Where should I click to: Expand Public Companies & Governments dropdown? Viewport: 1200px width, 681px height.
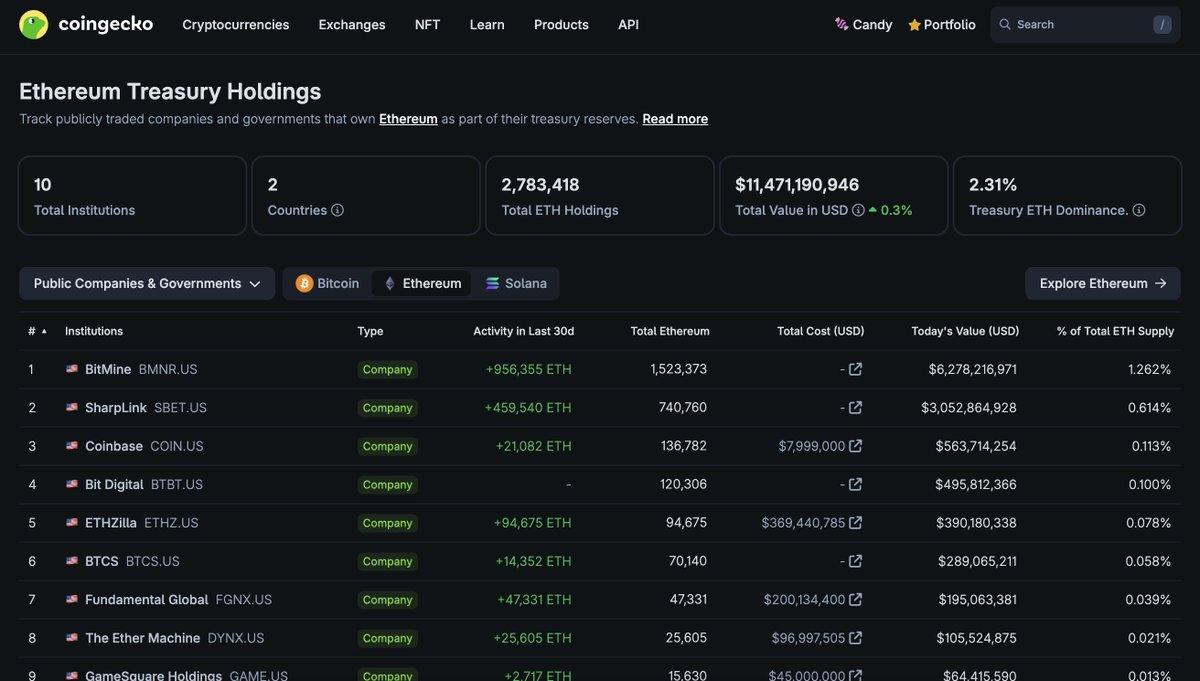pos(147,283)
